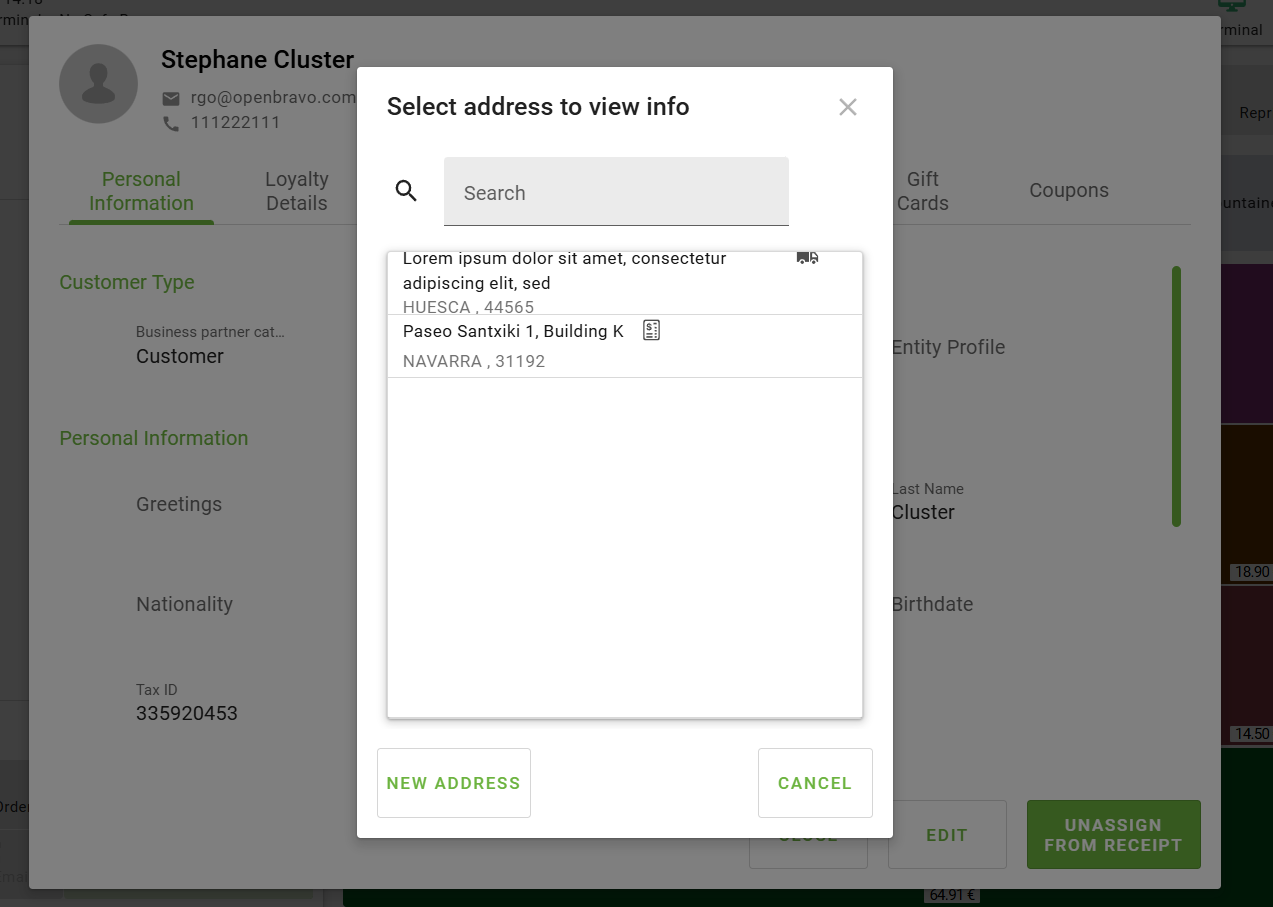The width and height of the screenshot is (1273, 907).
Task: Click the customer avatar placeholder
Action: (98, 84)
